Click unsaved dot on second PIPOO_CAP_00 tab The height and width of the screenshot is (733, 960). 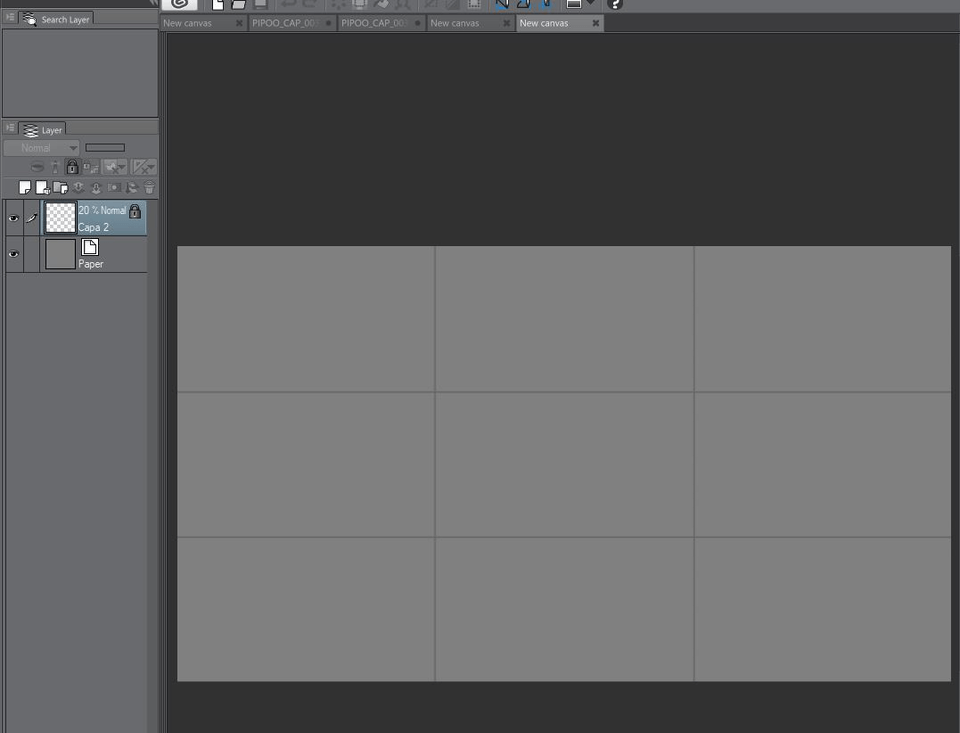point(418,23)
